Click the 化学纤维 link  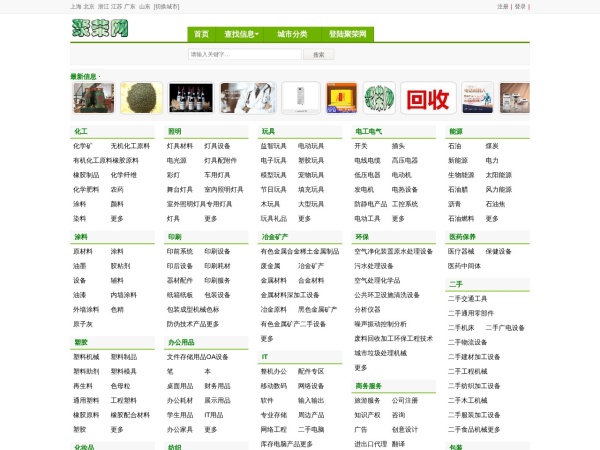tap(124, 175)
